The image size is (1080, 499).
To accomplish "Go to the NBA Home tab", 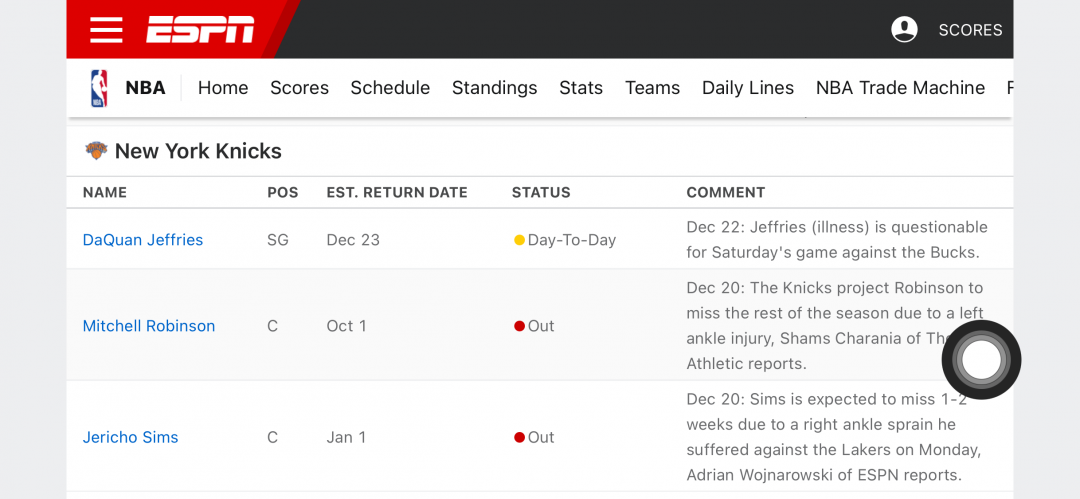I will pyautogui.click(x=223, y=88).
